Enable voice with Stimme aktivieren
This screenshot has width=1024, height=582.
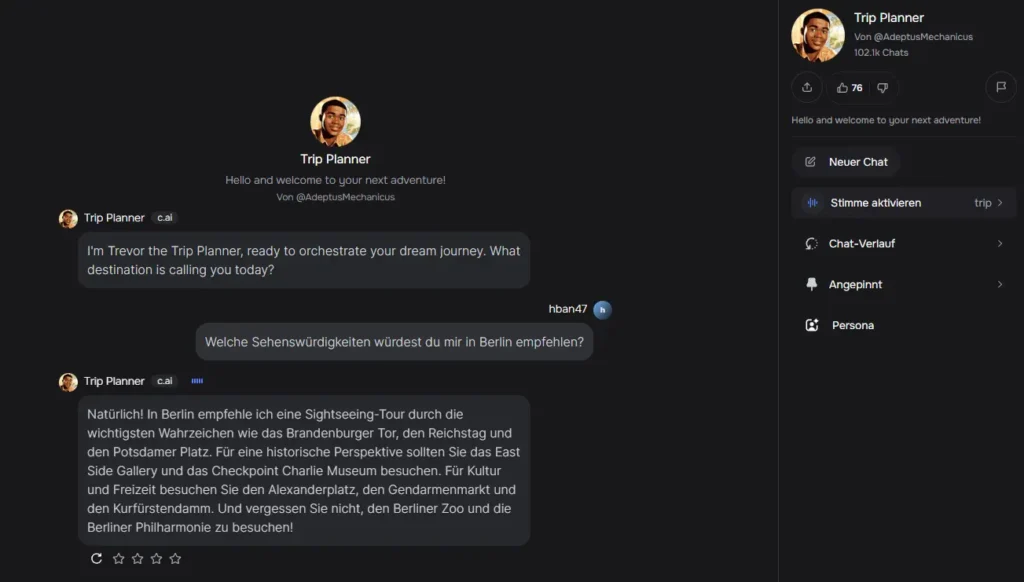point(874,202)
